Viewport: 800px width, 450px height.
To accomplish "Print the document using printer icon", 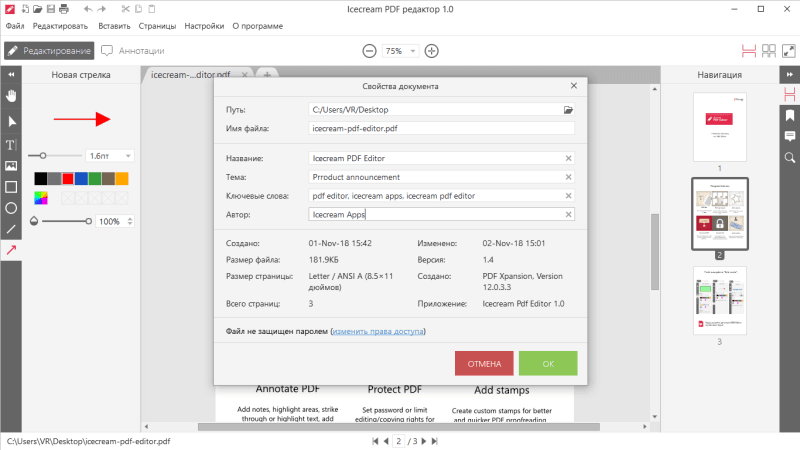I will point(64,9).
